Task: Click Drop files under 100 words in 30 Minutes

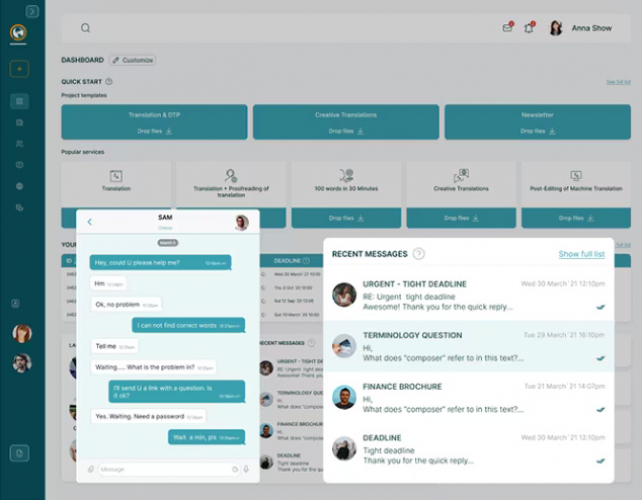Action: (346, 218)
